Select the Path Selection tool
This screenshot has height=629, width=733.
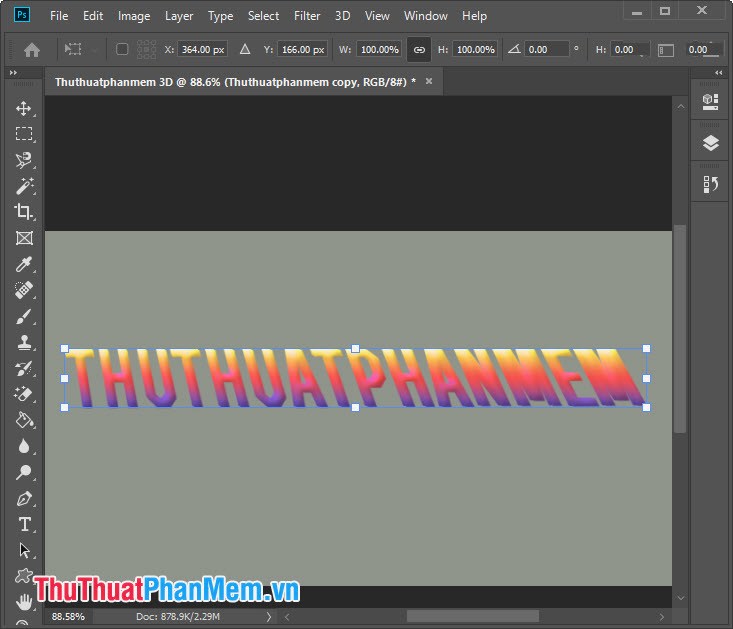point(24,550)
